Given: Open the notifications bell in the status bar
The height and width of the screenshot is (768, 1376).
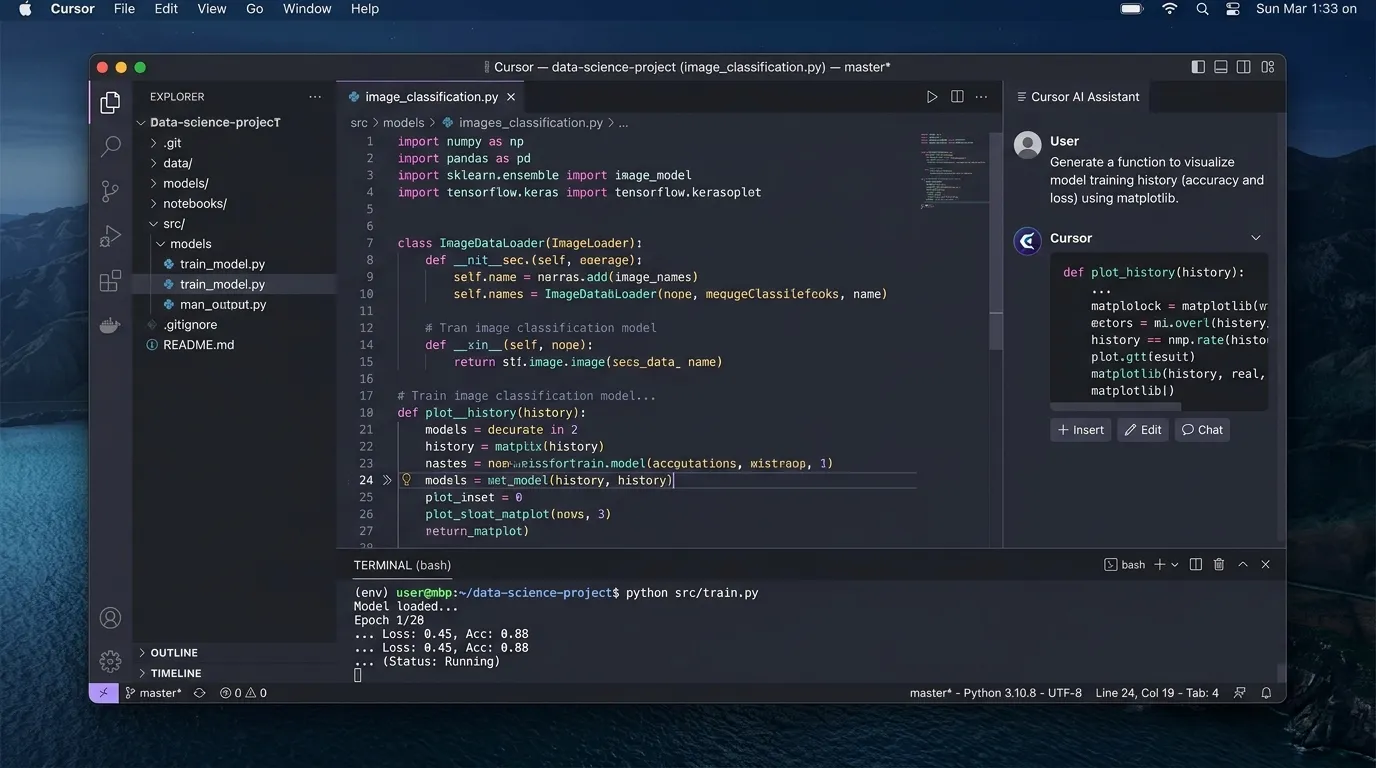Looking at the screenshot, I should pyautogui.click(x=1267, y=693).
